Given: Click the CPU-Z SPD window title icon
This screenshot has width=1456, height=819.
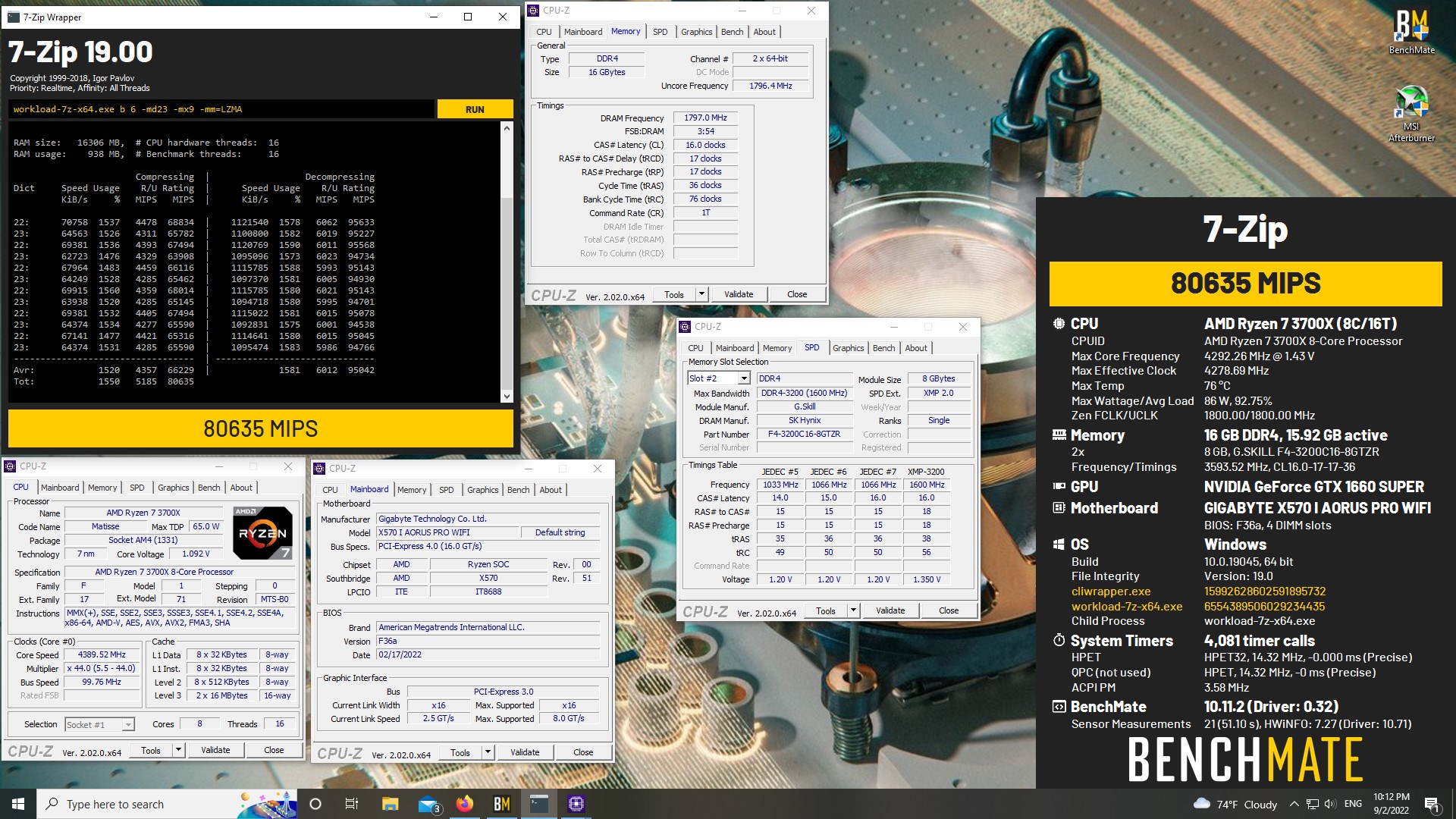Looking at the screenshot, I should (x=686, y=327).
